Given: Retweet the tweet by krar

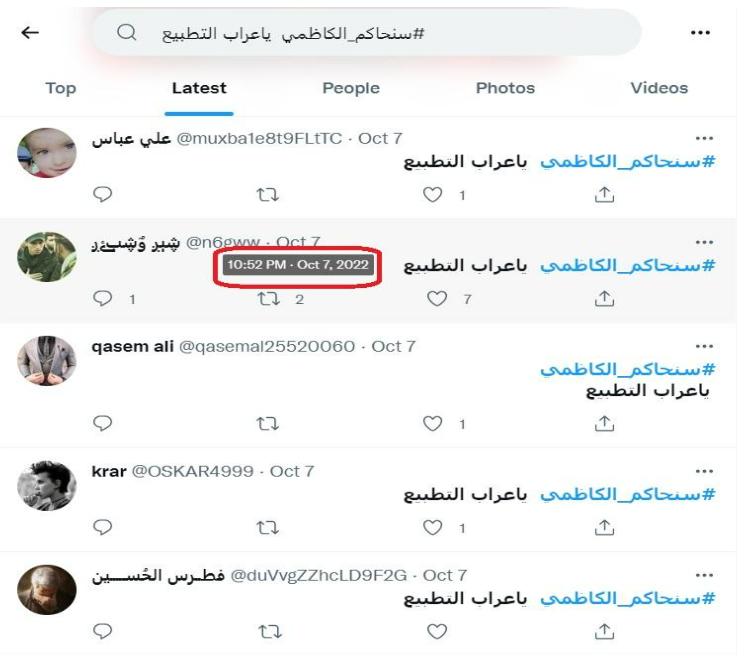Looking at the screenshot, I should (x=268, y=527).
